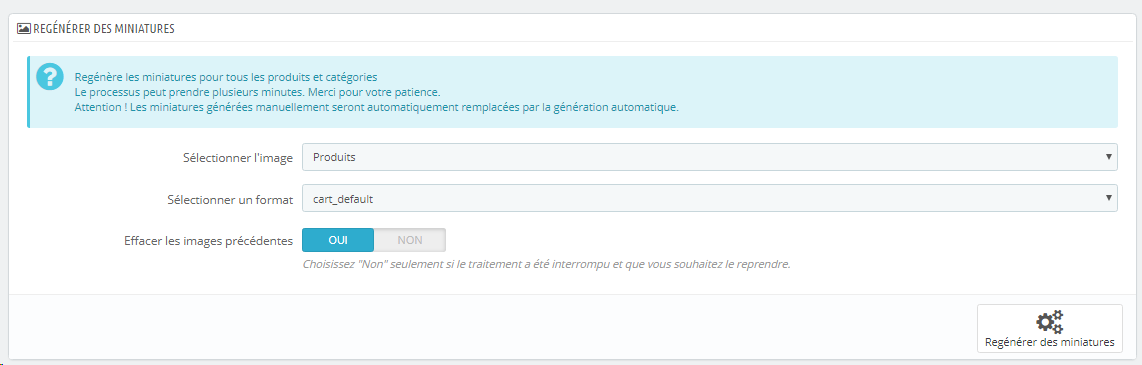Switch Effacer les images précédentes to NON

[x=409, y=240]
